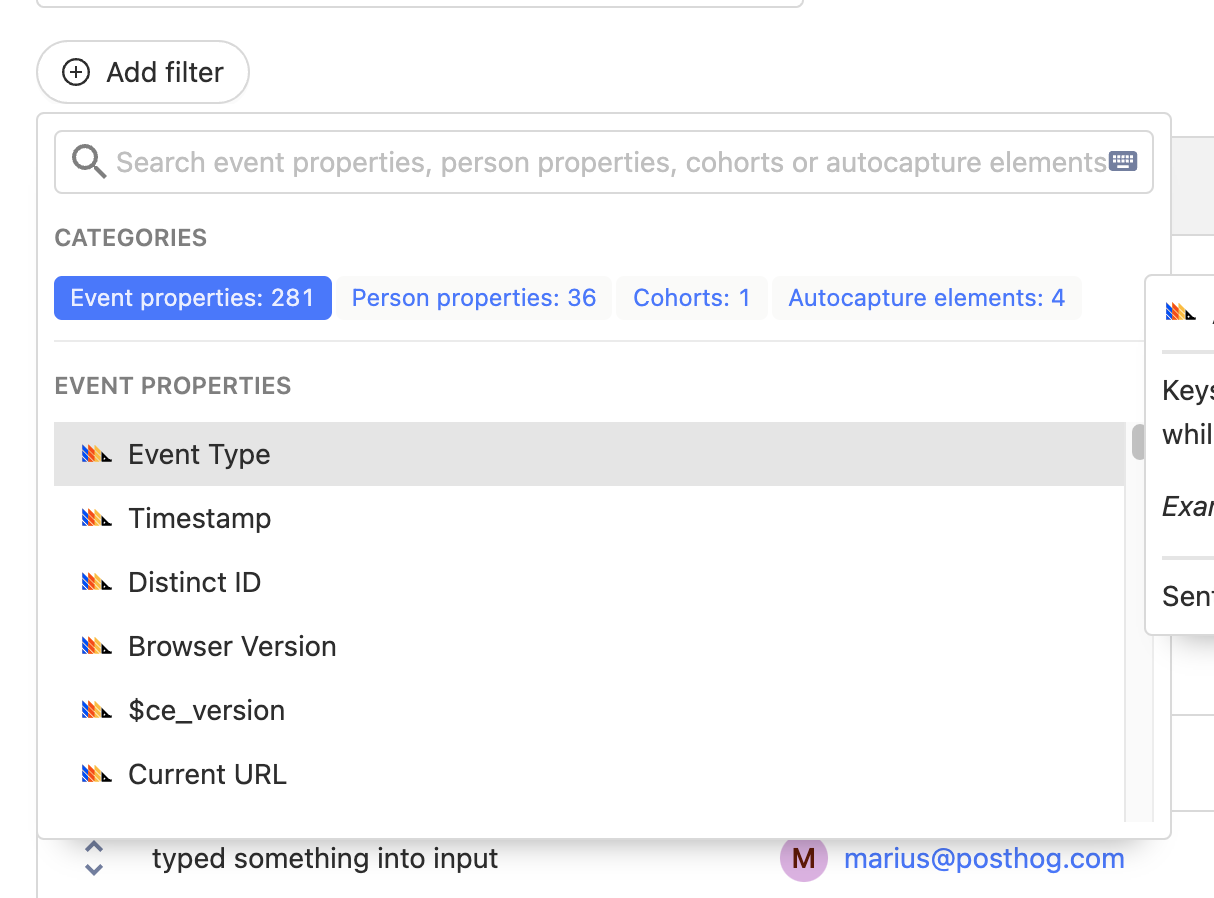The image size is (1214, 898).
Task: Click the Add filter button
Action: coord(143,72)
